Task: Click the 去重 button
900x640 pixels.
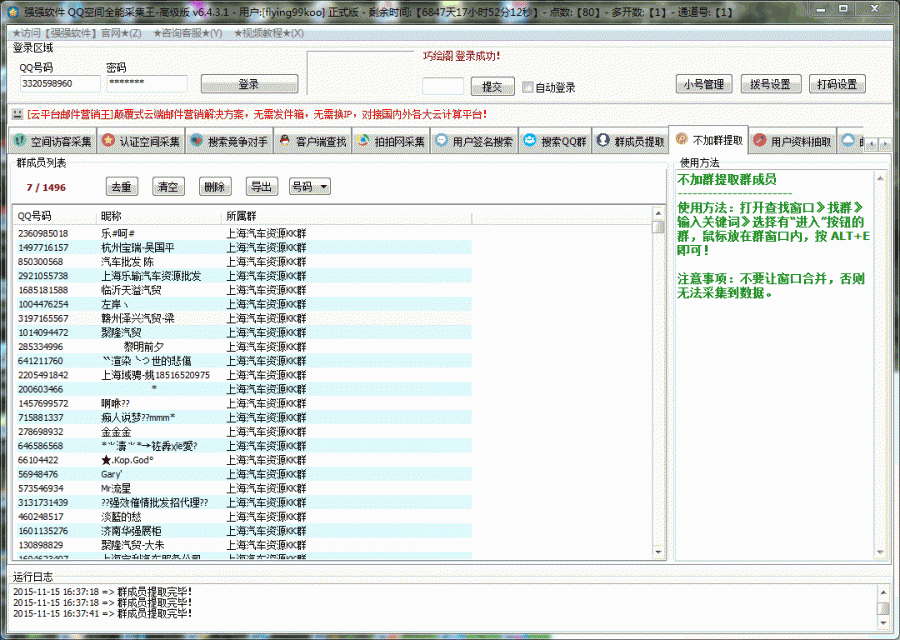Action: [x=122, y=187]
